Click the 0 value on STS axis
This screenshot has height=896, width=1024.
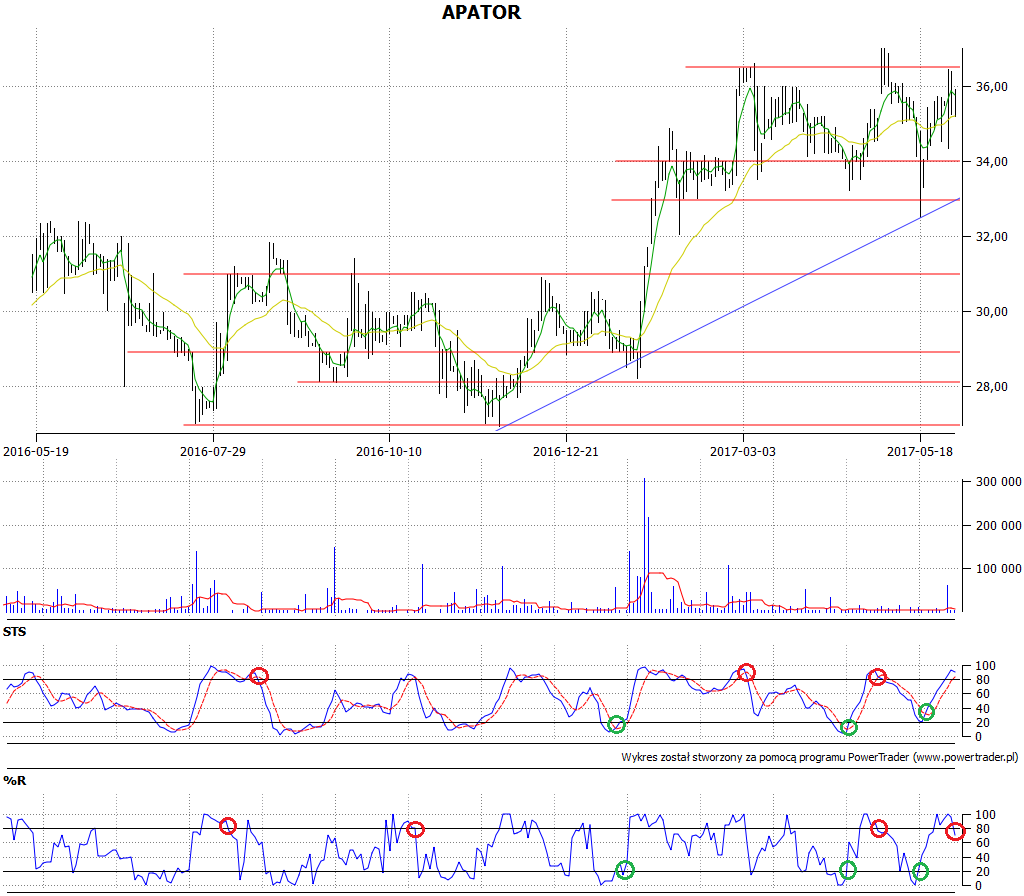(x=978, y=737)
